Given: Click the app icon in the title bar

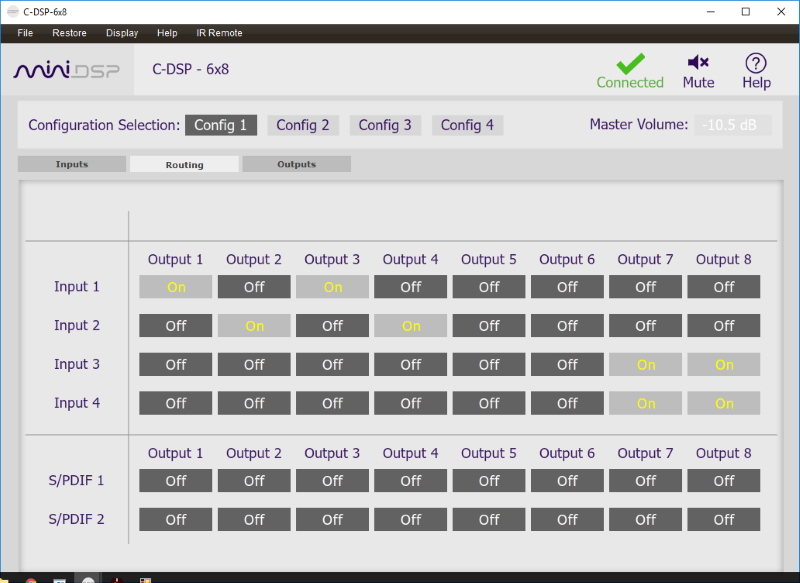Looking at the screenshot, I should pos(13,12).
